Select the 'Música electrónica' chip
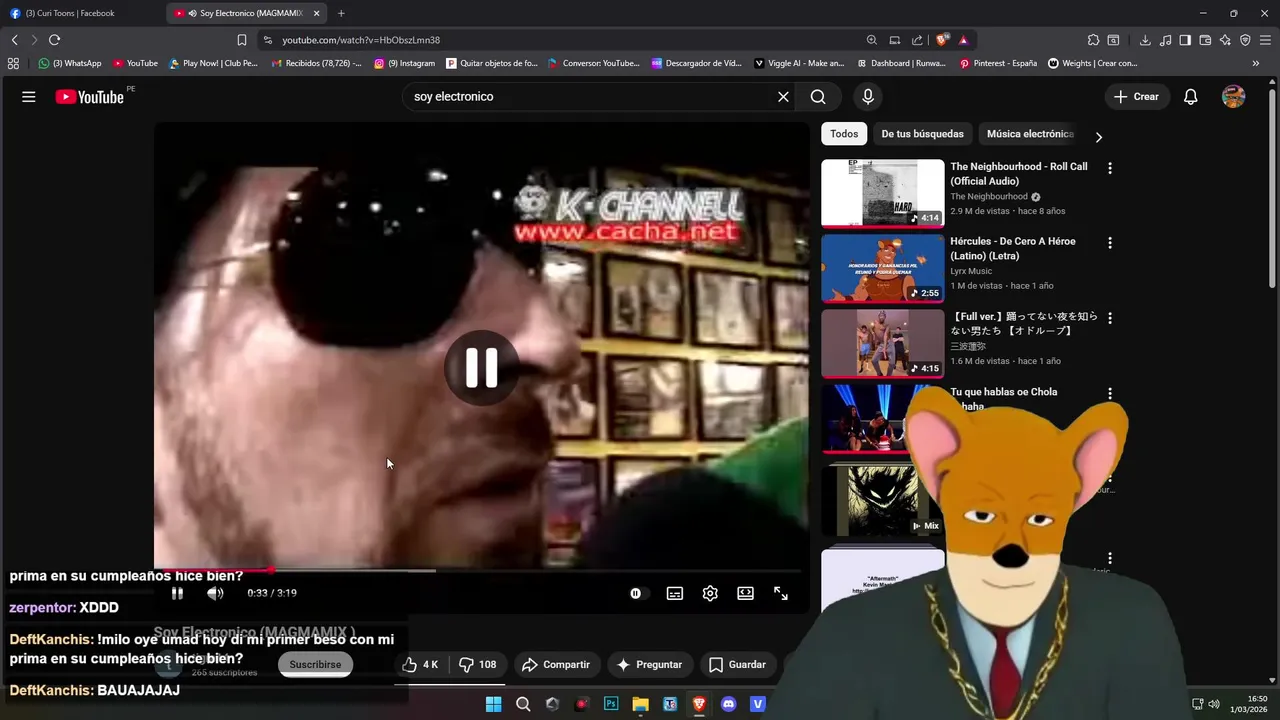The width and height of the screenshot is (1280, 720). click(x=1030, y=134)
